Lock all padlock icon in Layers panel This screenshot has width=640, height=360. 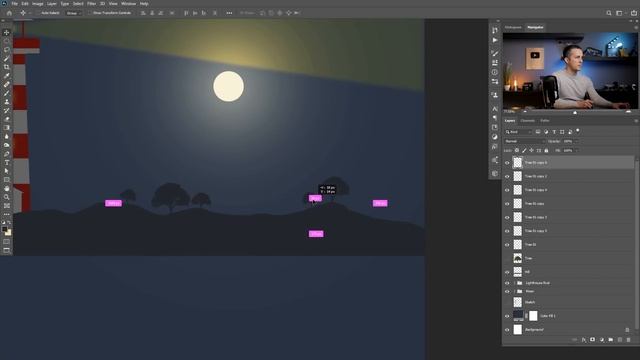point(546,151)
